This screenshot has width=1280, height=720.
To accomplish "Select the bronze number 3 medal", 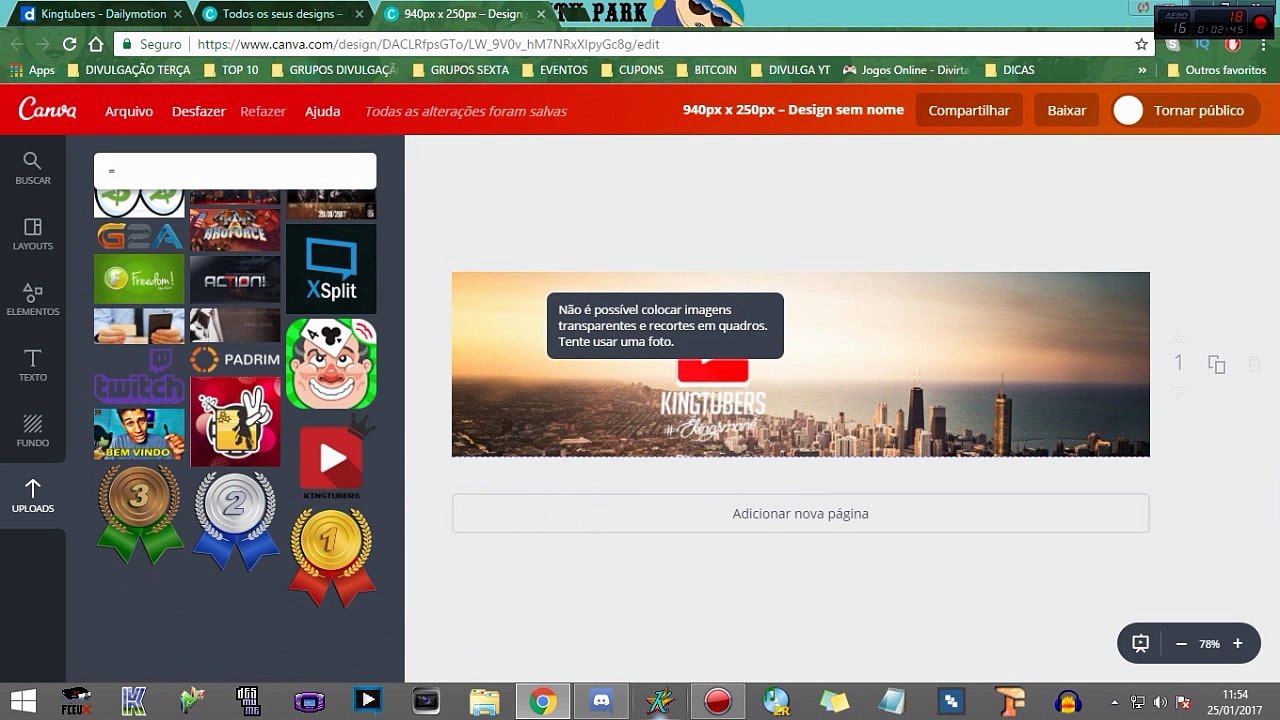I will pyautogui.click(x=139, y=515).
